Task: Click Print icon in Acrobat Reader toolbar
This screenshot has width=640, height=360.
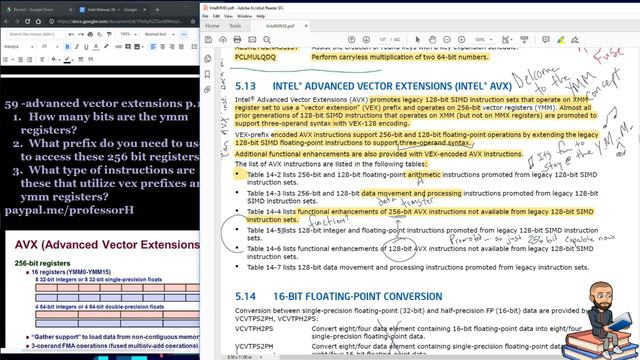Action: click(237, 40)
